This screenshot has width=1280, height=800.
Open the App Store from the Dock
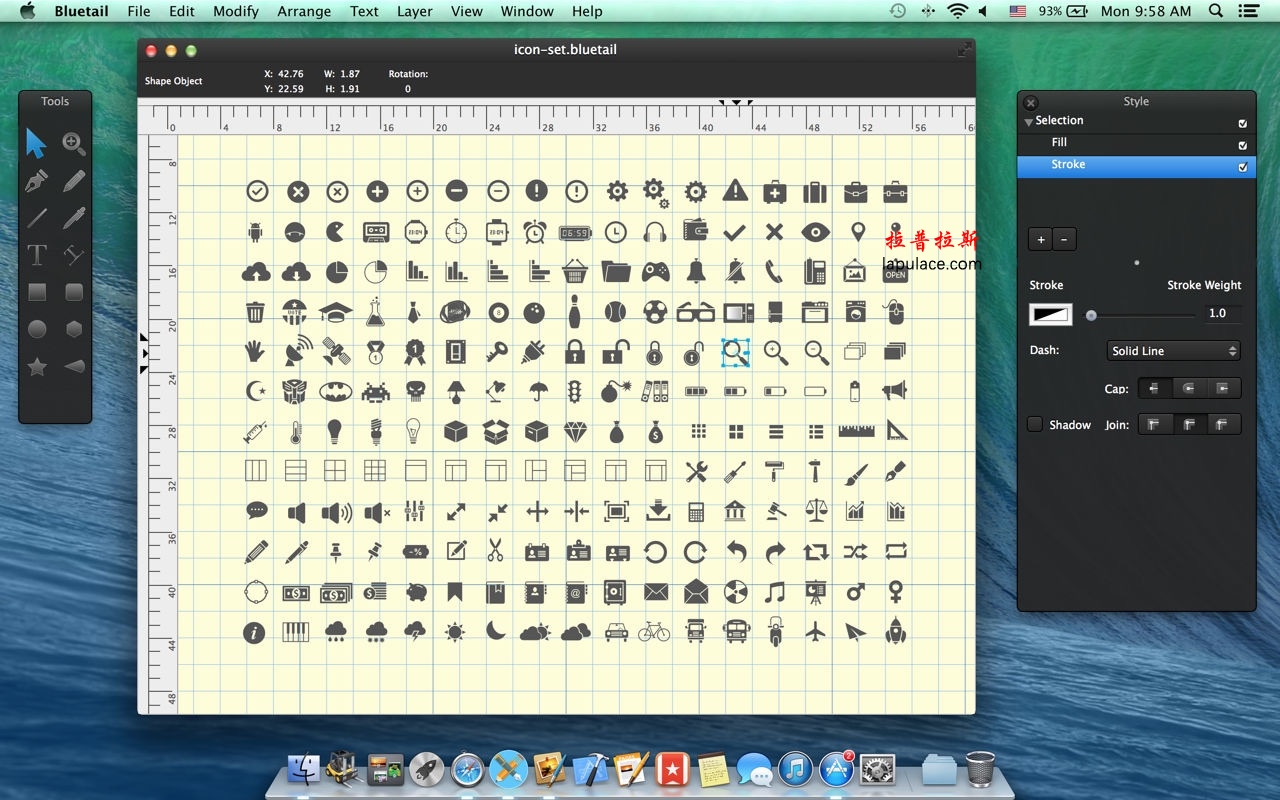[x=836, y=768]
